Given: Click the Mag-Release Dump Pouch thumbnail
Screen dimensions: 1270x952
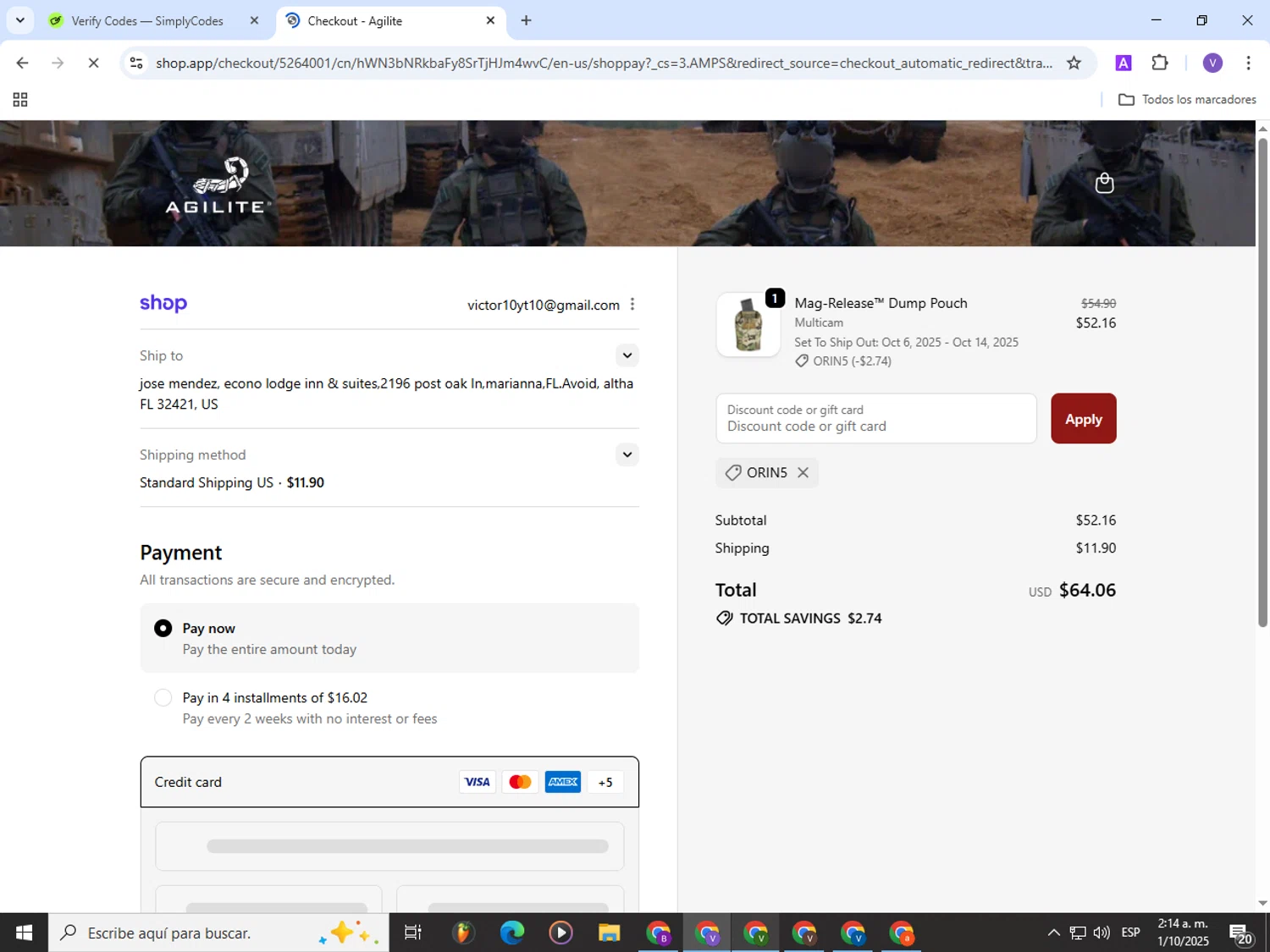Looking at the screenshot, I should 748,325.
